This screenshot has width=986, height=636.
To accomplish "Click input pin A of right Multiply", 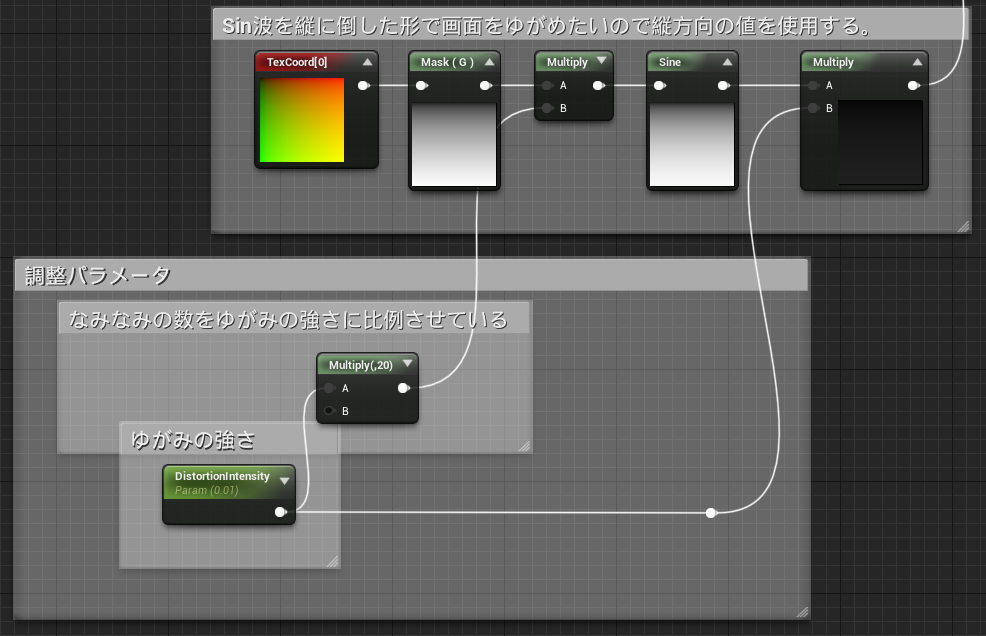I will 814,86.
